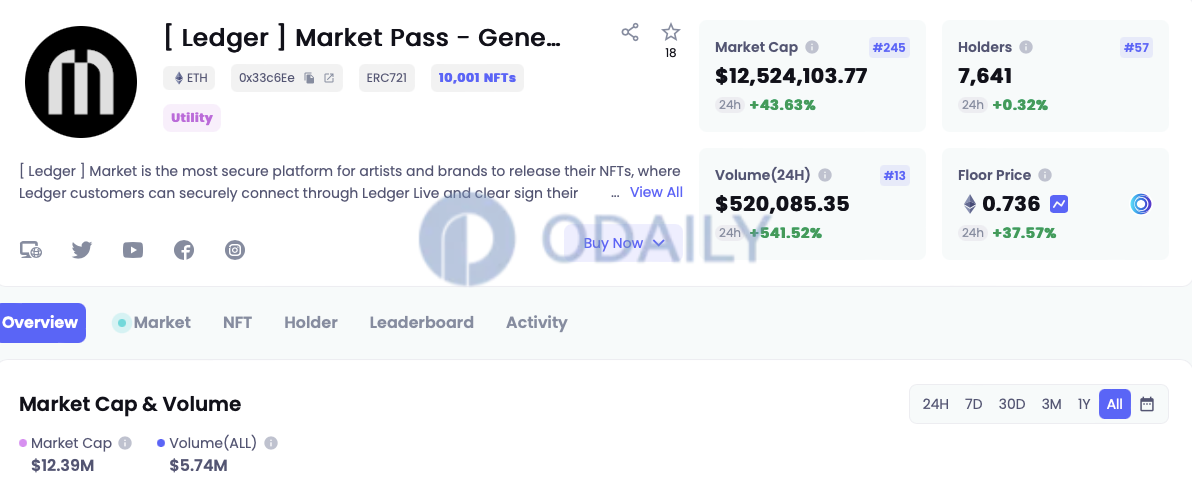Favorite the collection with the star icon
This screenshot has height=480, width=1192.
click(x=670, y=32)
